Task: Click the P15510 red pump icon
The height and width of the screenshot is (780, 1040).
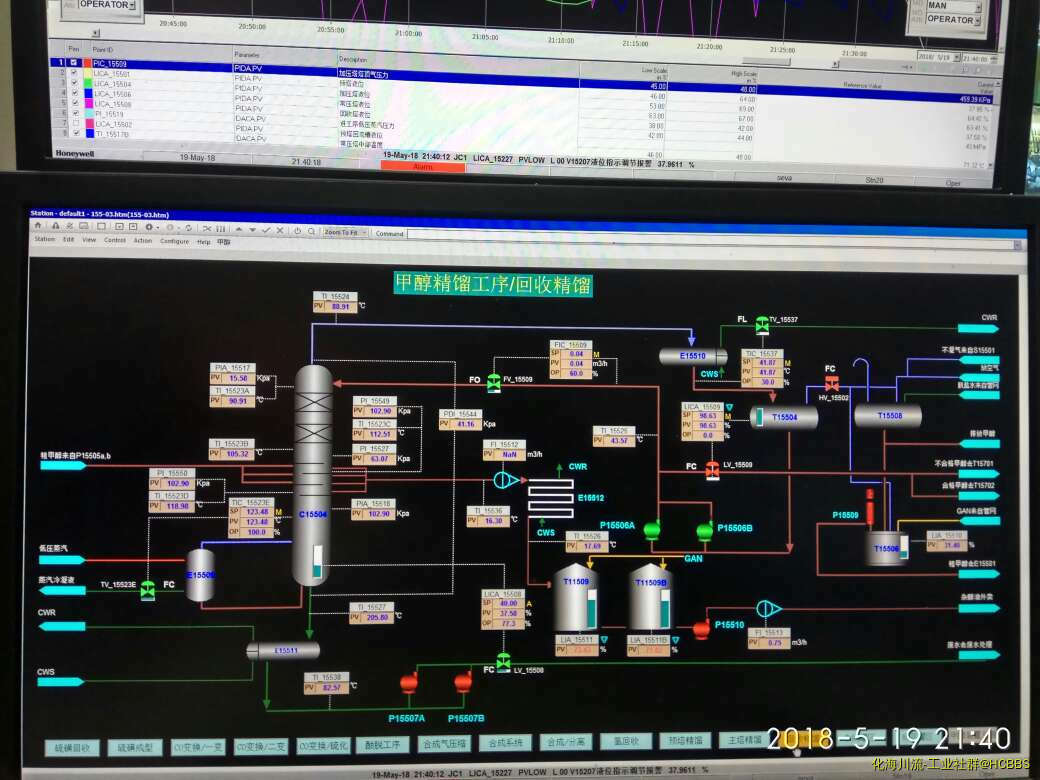Action: tap(701, 628)
